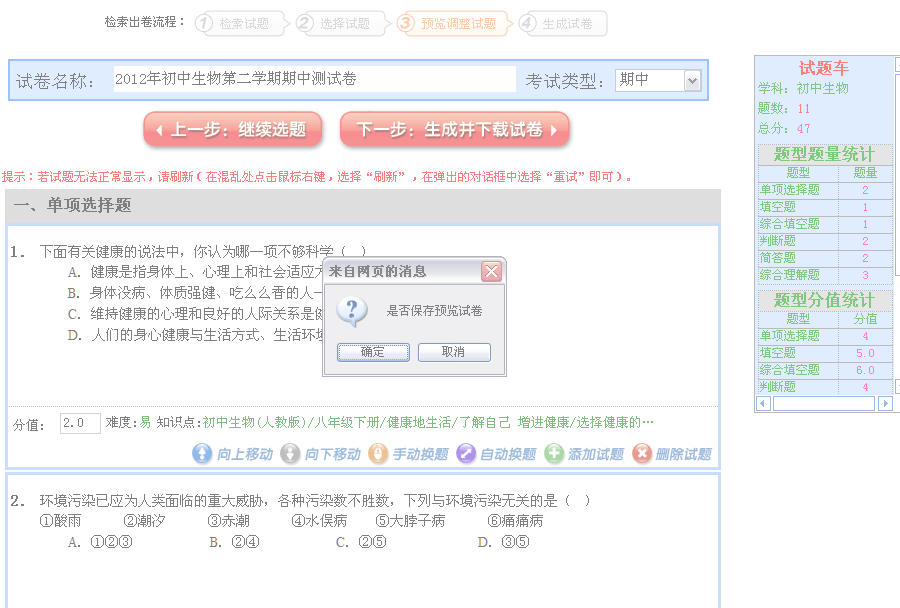Click 单项选择题 row in 题型分值统计
The width and height of the screenshot is (900, 608).
tap(825, 336)
